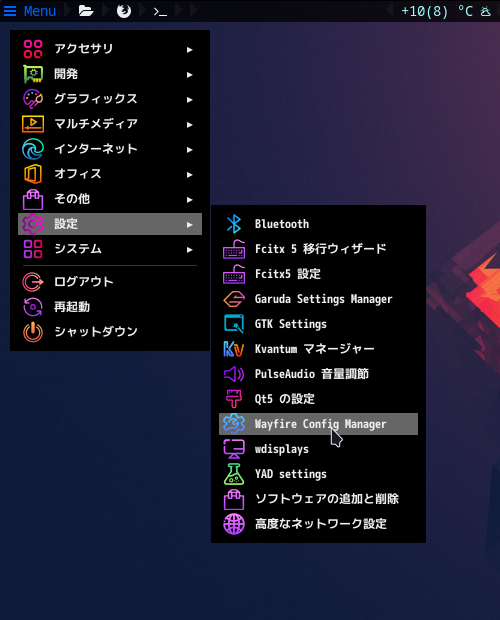
Task: Click the シャットダウン label
Action: 96,332
